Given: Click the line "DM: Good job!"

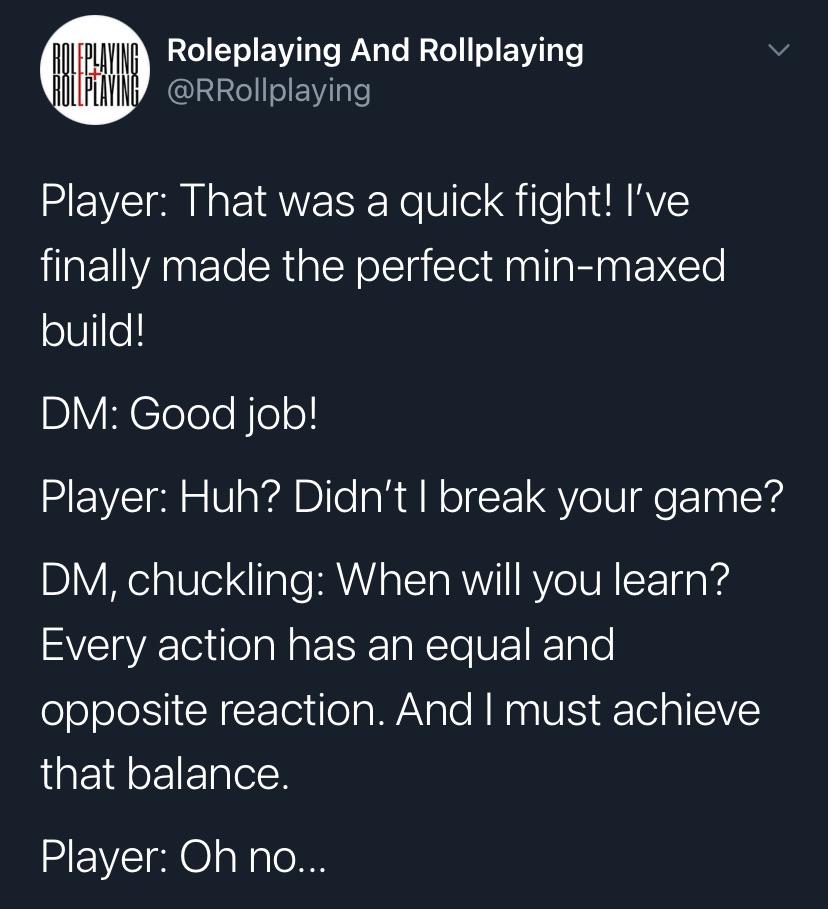Looking at the screenshot, I should pyautogui.click(x=180, y=413).
